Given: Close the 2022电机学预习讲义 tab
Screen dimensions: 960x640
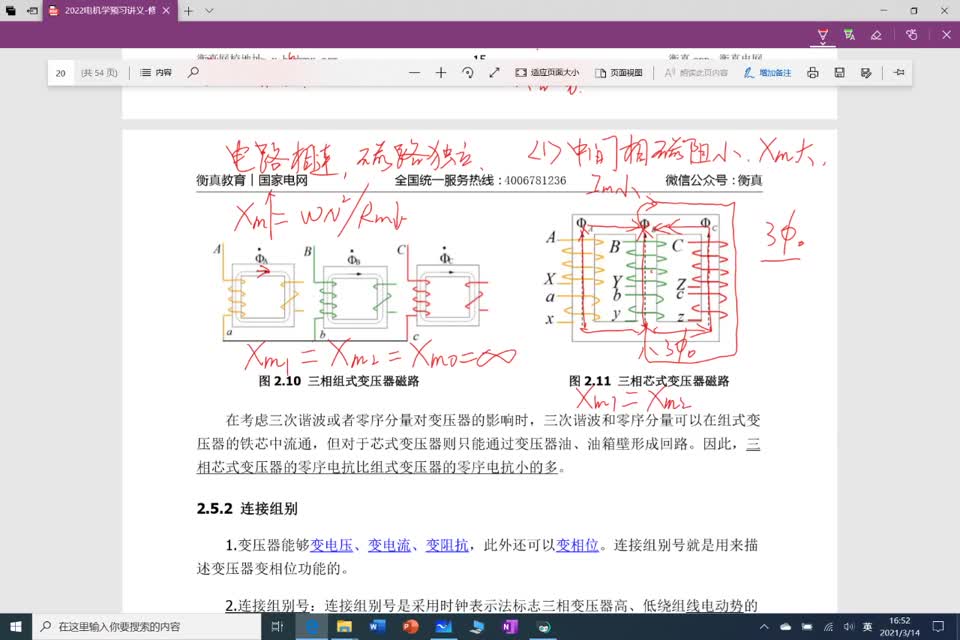Looking at the screenshot, I should 166,10.
